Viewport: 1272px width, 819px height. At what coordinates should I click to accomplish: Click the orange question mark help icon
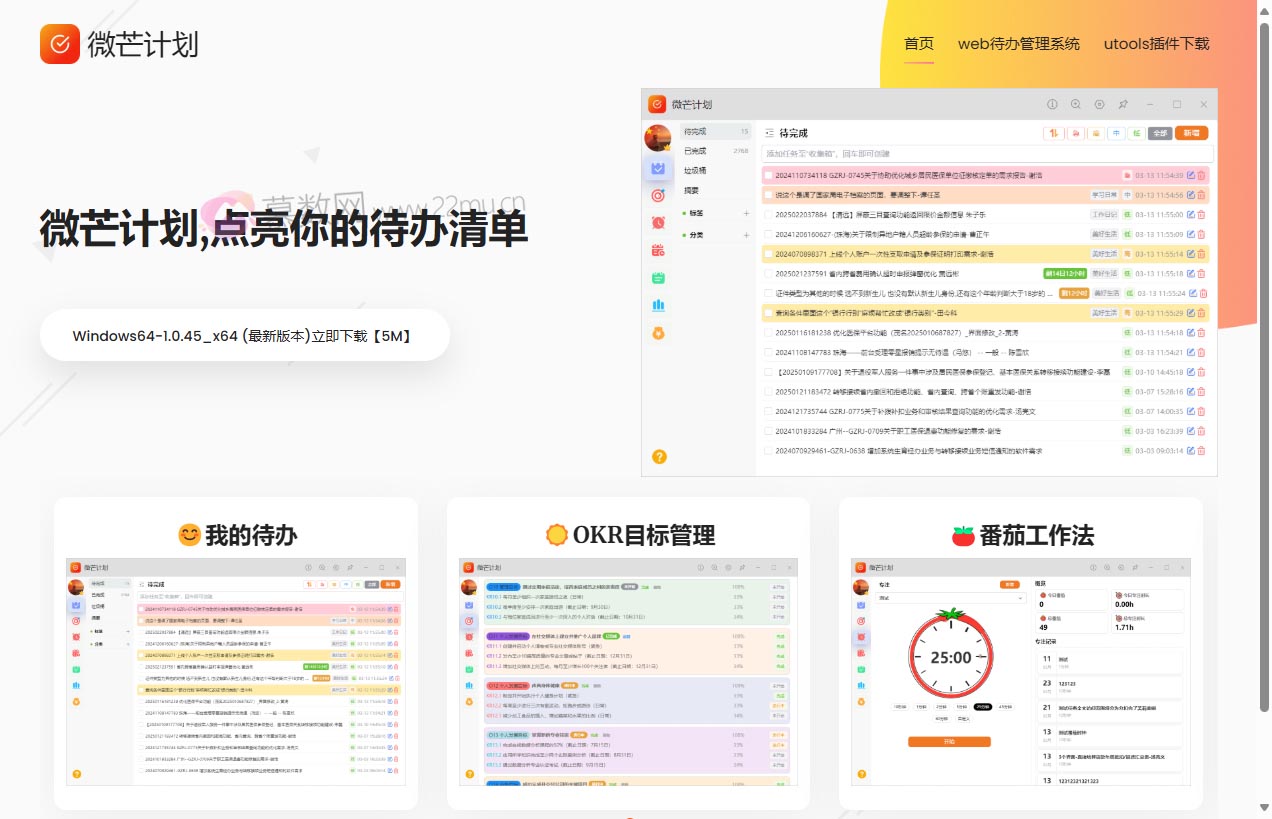point(658,456)
